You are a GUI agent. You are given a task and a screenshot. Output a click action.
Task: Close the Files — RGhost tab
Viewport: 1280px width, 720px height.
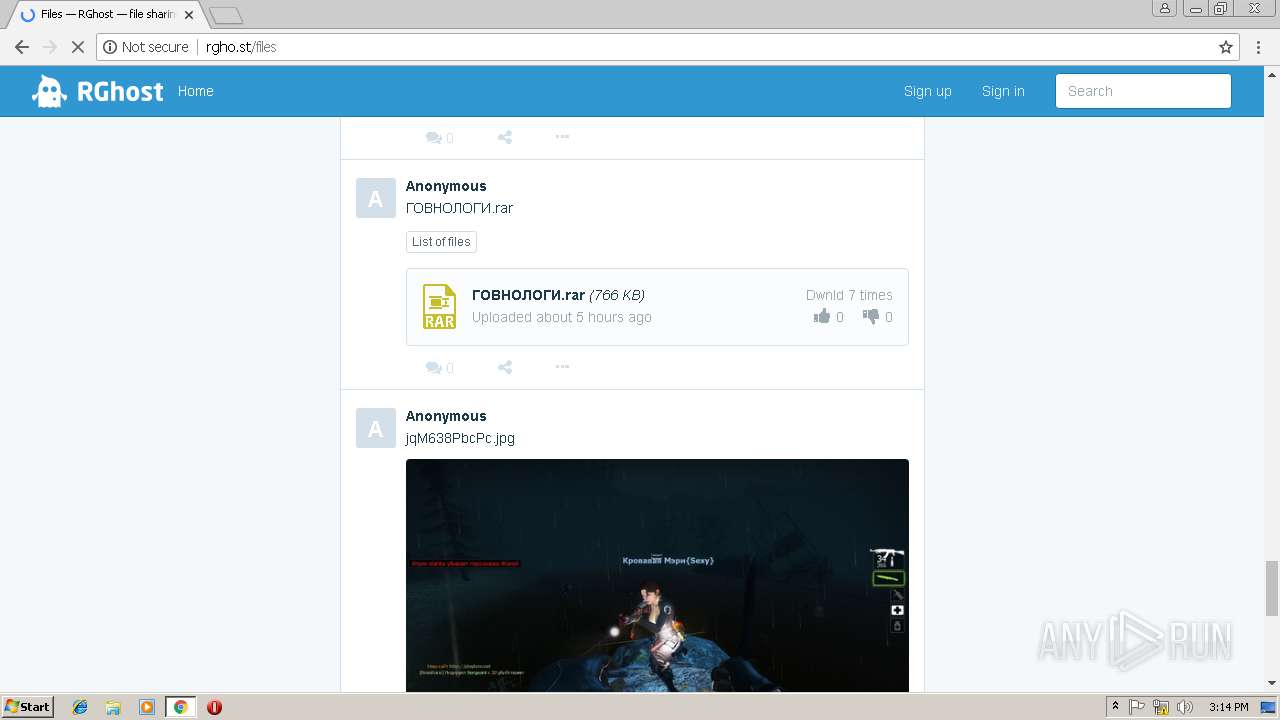coord(189,15)
